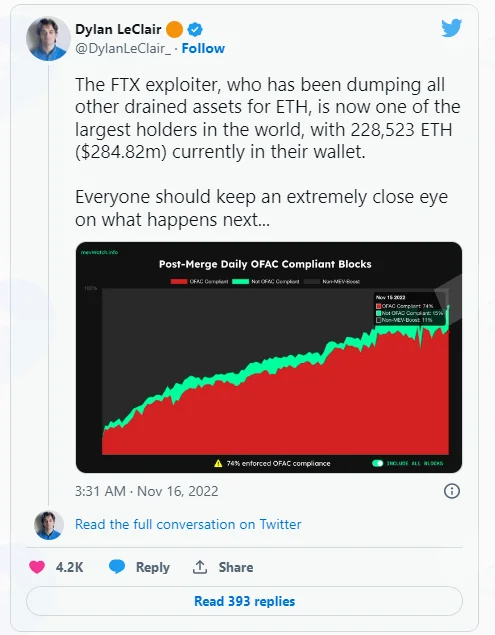Open Read 393 replies button
This screenshot has width=495, height=635.
(244, 601)
